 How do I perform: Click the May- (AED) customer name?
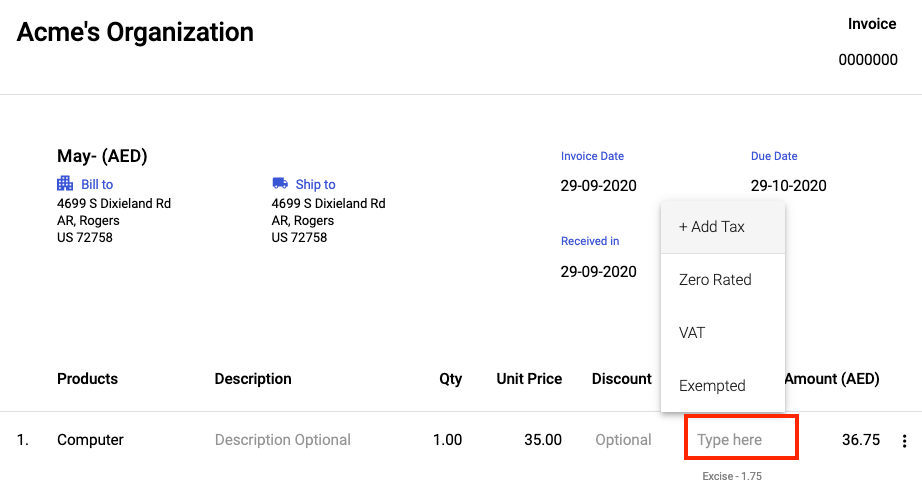click(102, 156)
